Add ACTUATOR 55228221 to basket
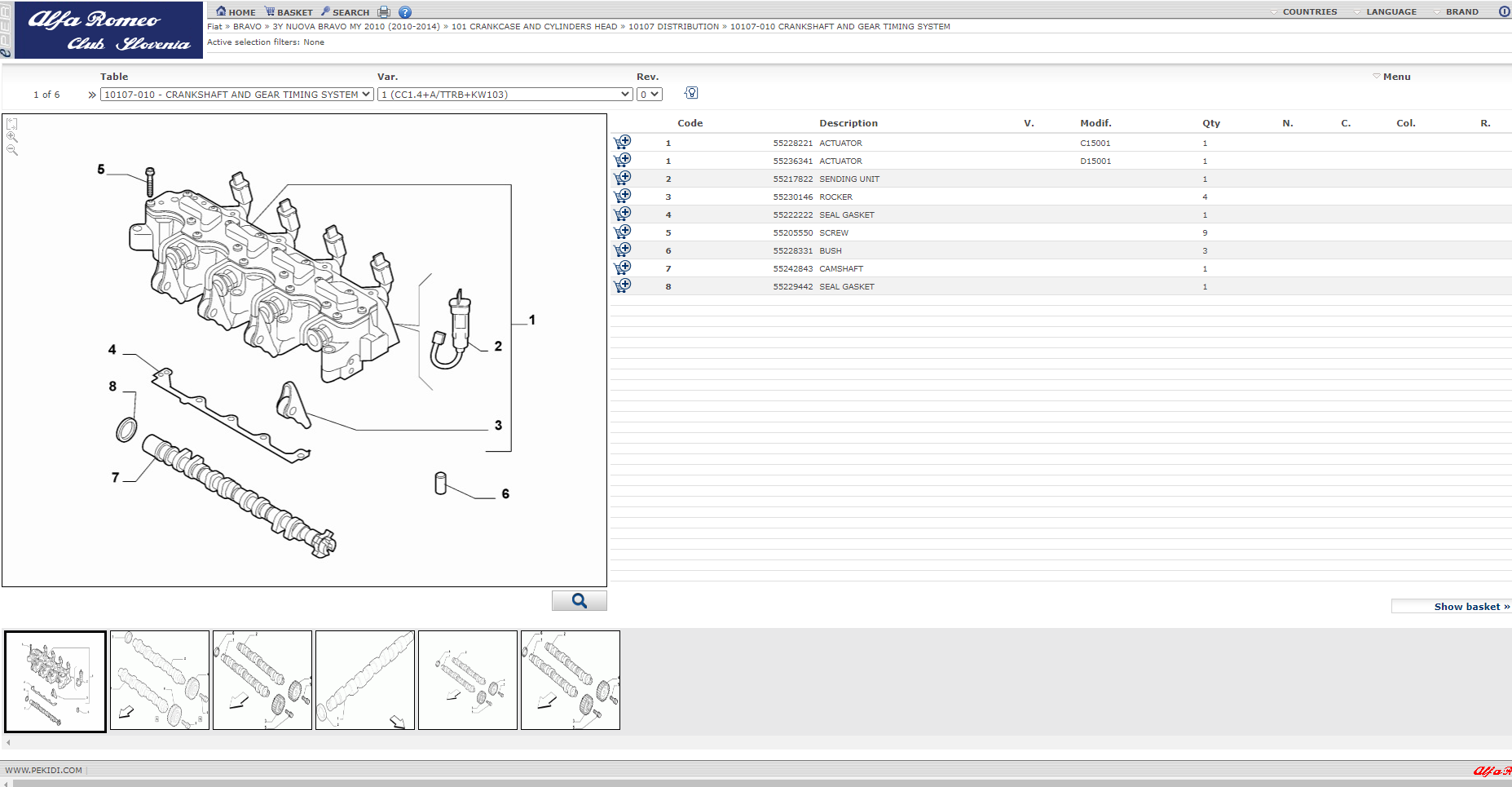The height and width of the screenshot is (787, 1512). click(x=623, y=142)
